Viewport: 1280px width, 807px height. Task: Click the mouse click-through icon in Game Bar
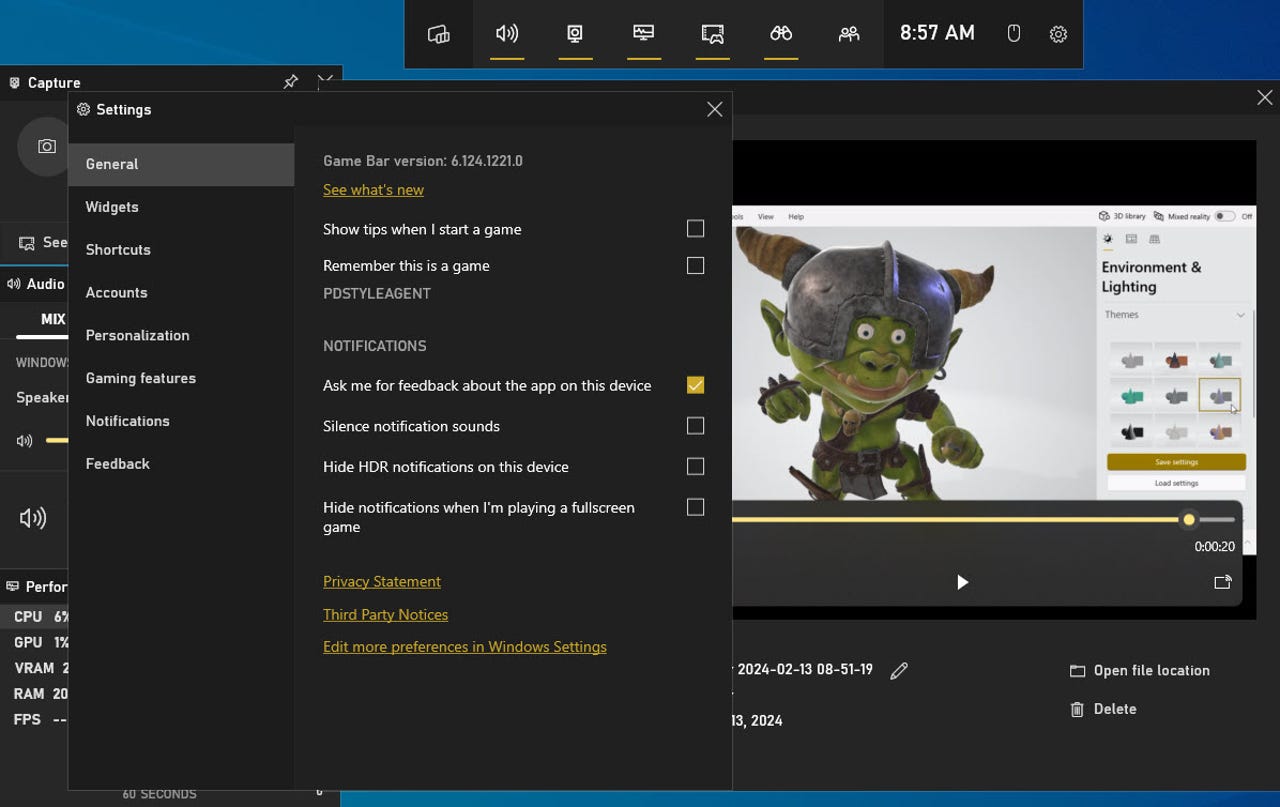point(1013,34)
